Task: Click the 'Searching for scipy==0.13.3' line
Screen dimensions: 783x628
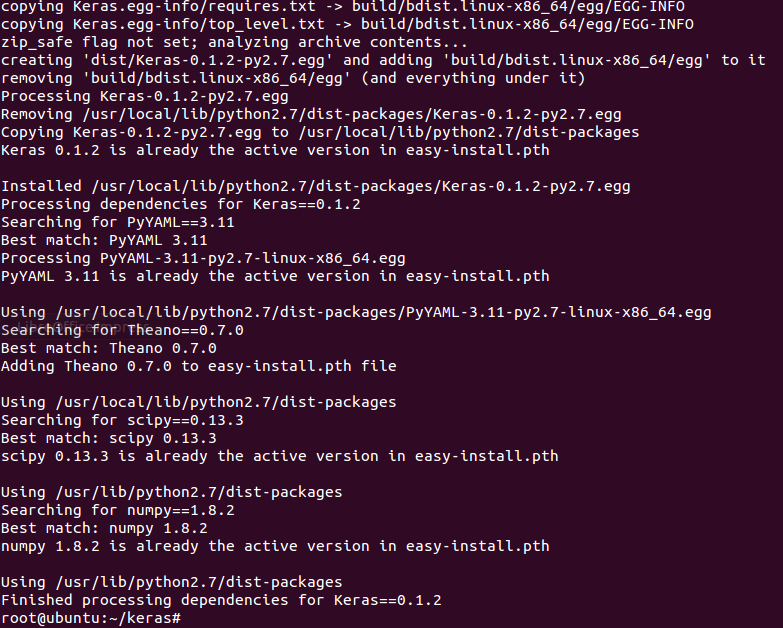Action: click(122, 420)
